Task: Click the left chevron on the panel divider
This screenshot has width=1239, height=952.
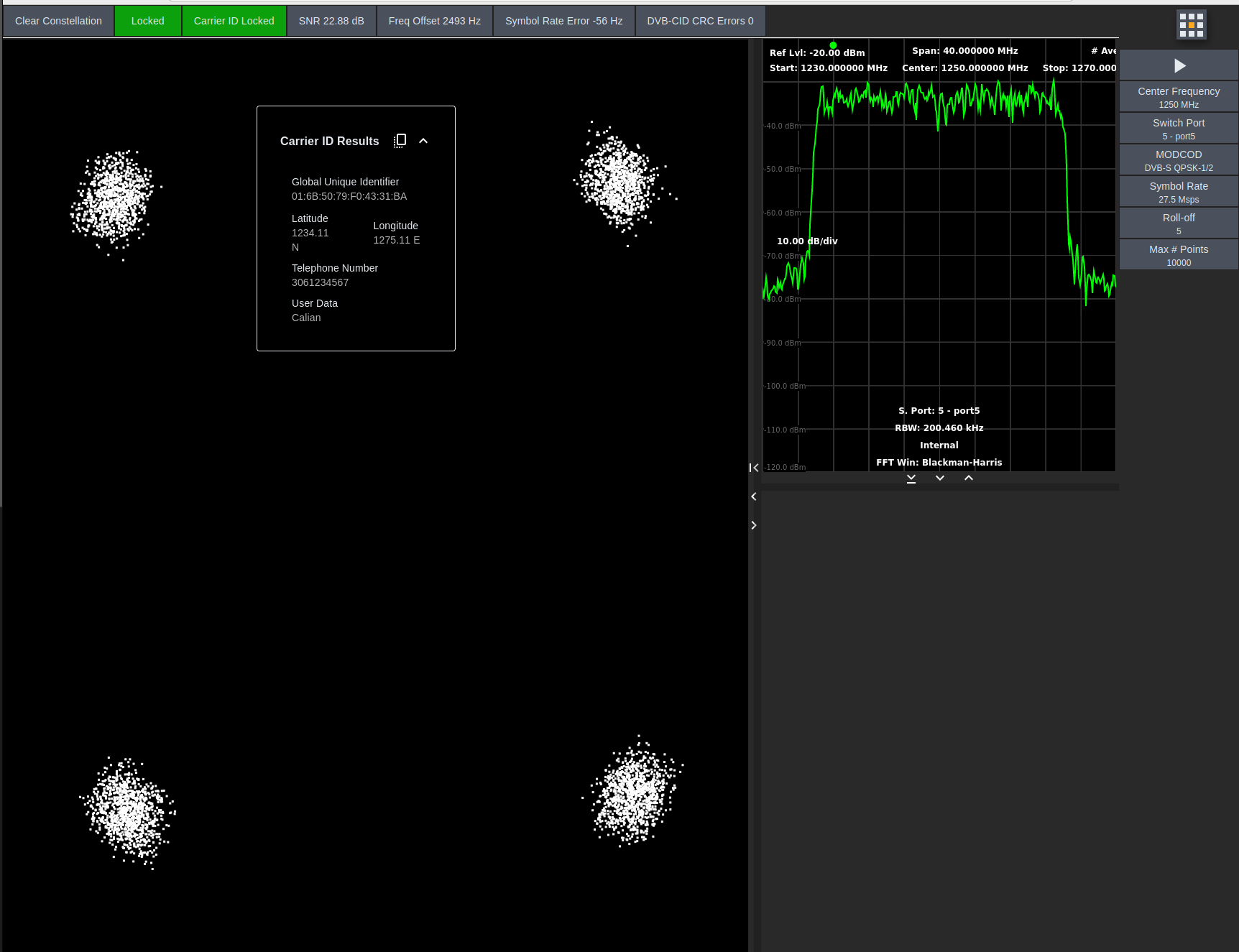Action: tap(754, 496)
